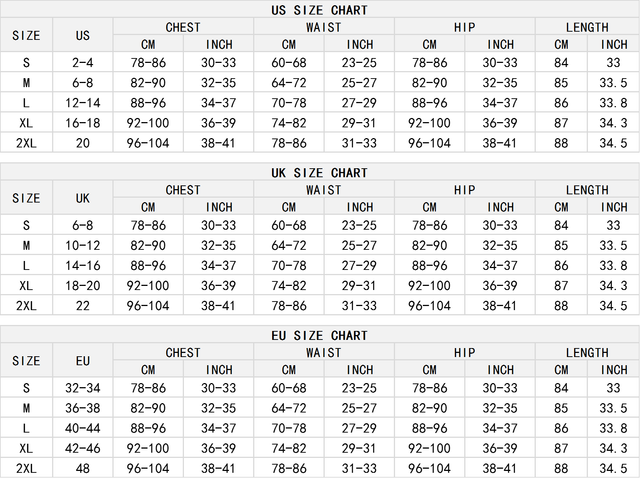Image resolution: width=640 pixels, height=478 pixels.
Task: Click EU size value 48
Action: (x=83, y=468)
